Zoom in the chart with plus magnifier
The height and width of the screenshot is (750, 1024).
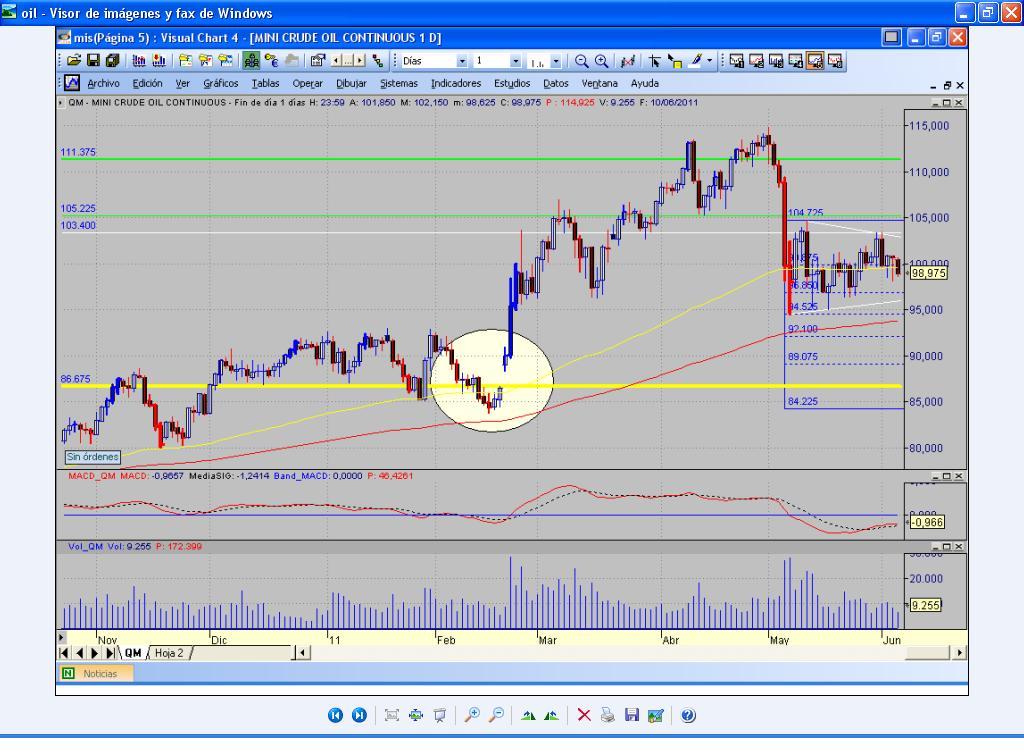[x=601, y=61]
